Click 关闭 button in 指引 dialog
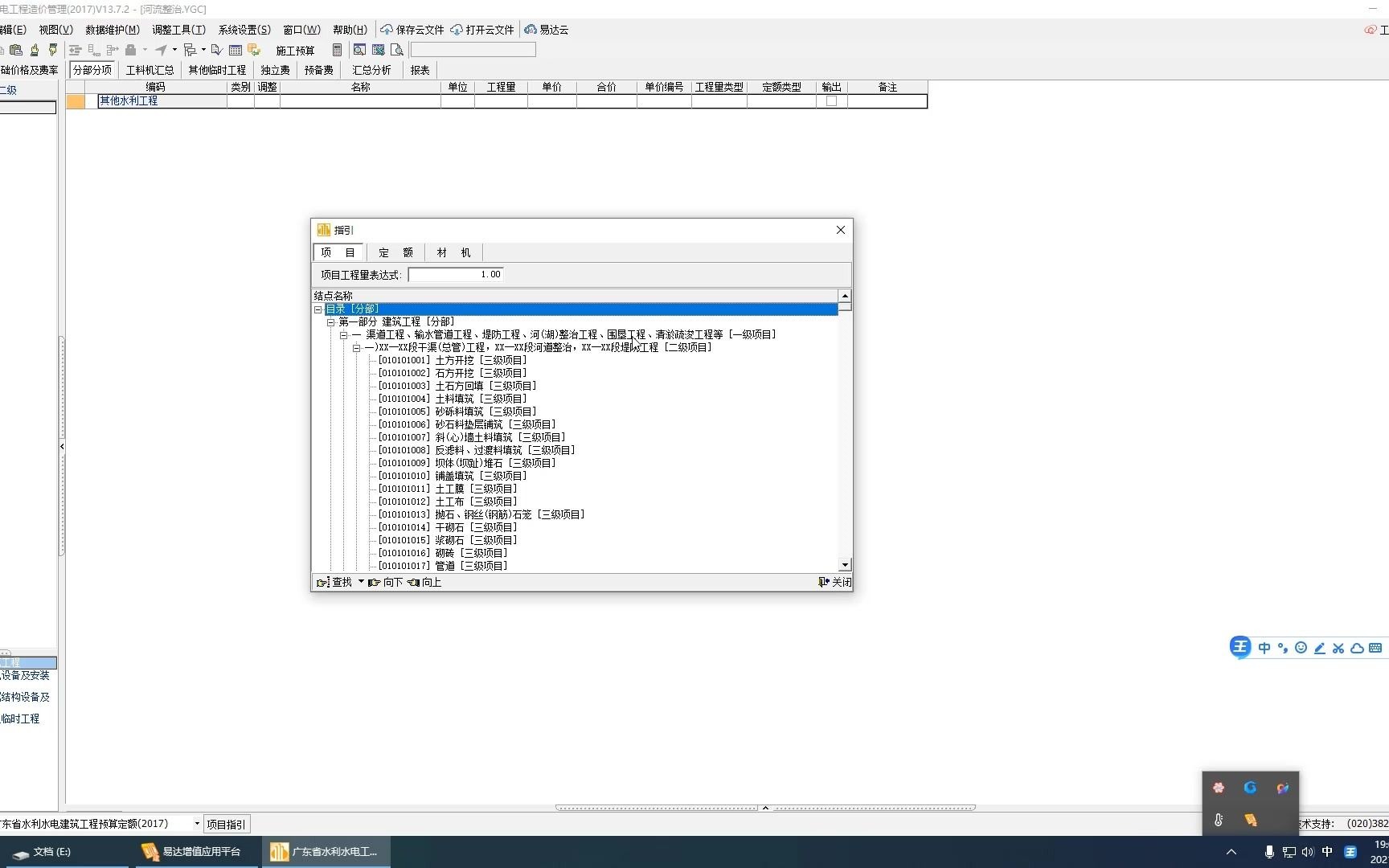 click(835, 582)
